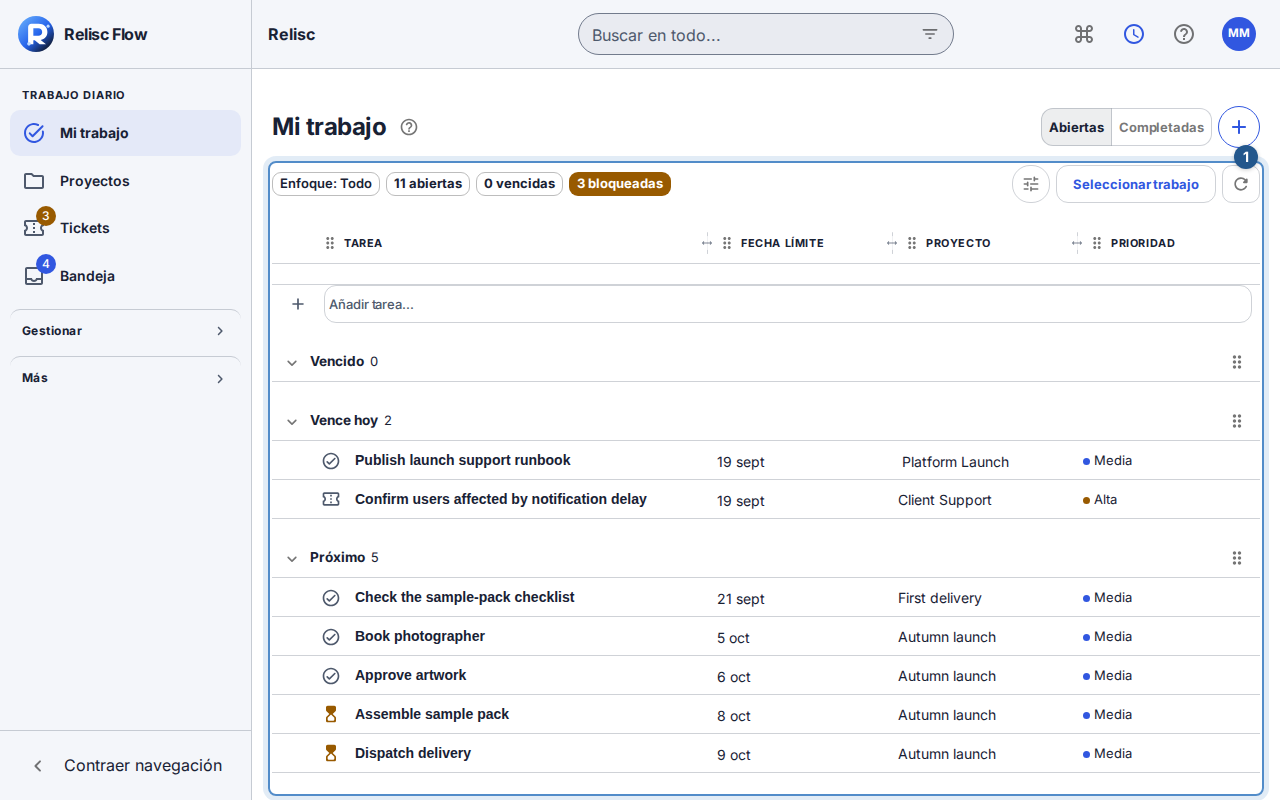Expand the Gestionar navigation group
The width and height of the screenshot is (1280, 800).
pyautogui.click(x=125, y=331)
